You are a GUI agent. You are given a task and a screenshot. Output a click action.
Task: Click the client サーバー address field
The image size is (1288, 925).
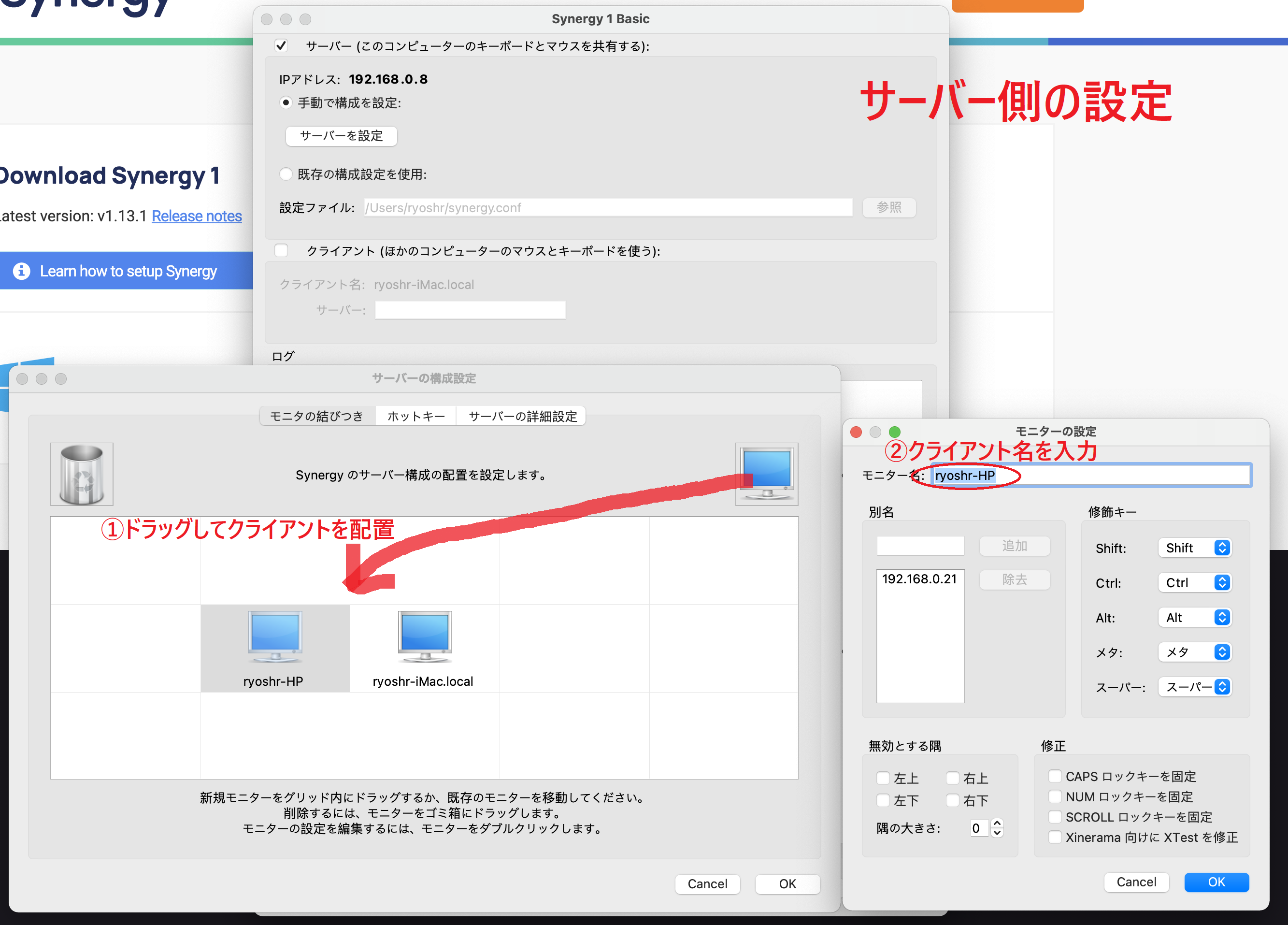point(470,310)
